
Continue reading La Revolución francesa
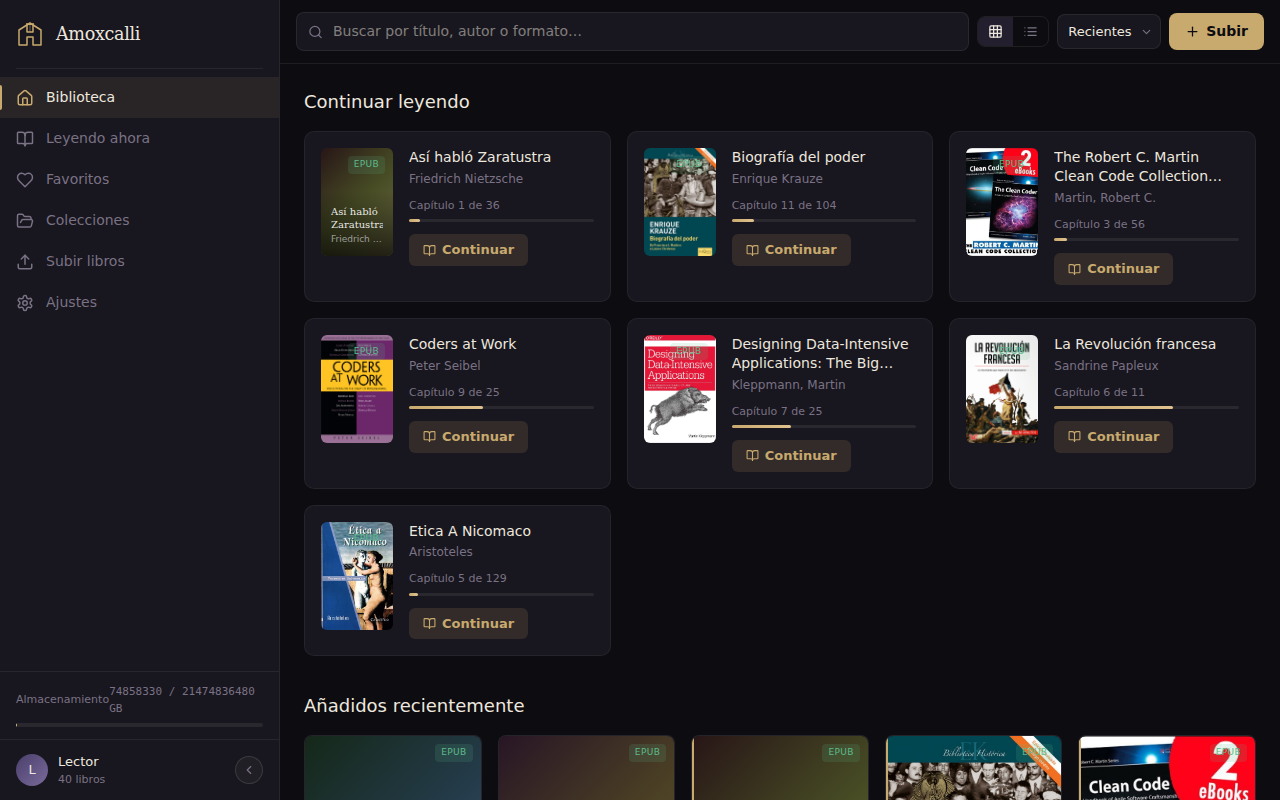(1113, 437)
